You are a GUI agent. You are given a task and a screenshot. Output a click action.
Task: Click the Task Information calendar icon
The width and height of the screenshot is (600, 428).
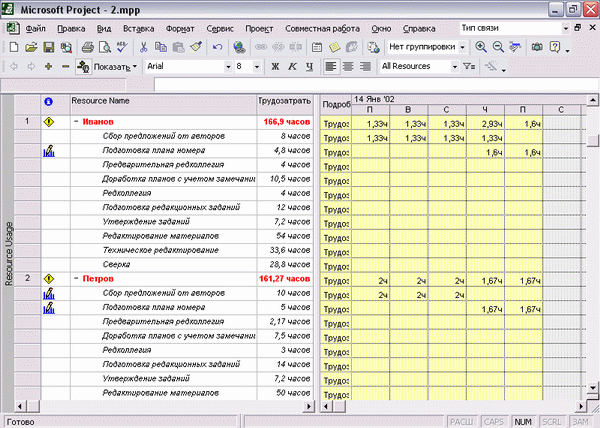[x=317, y=47]
